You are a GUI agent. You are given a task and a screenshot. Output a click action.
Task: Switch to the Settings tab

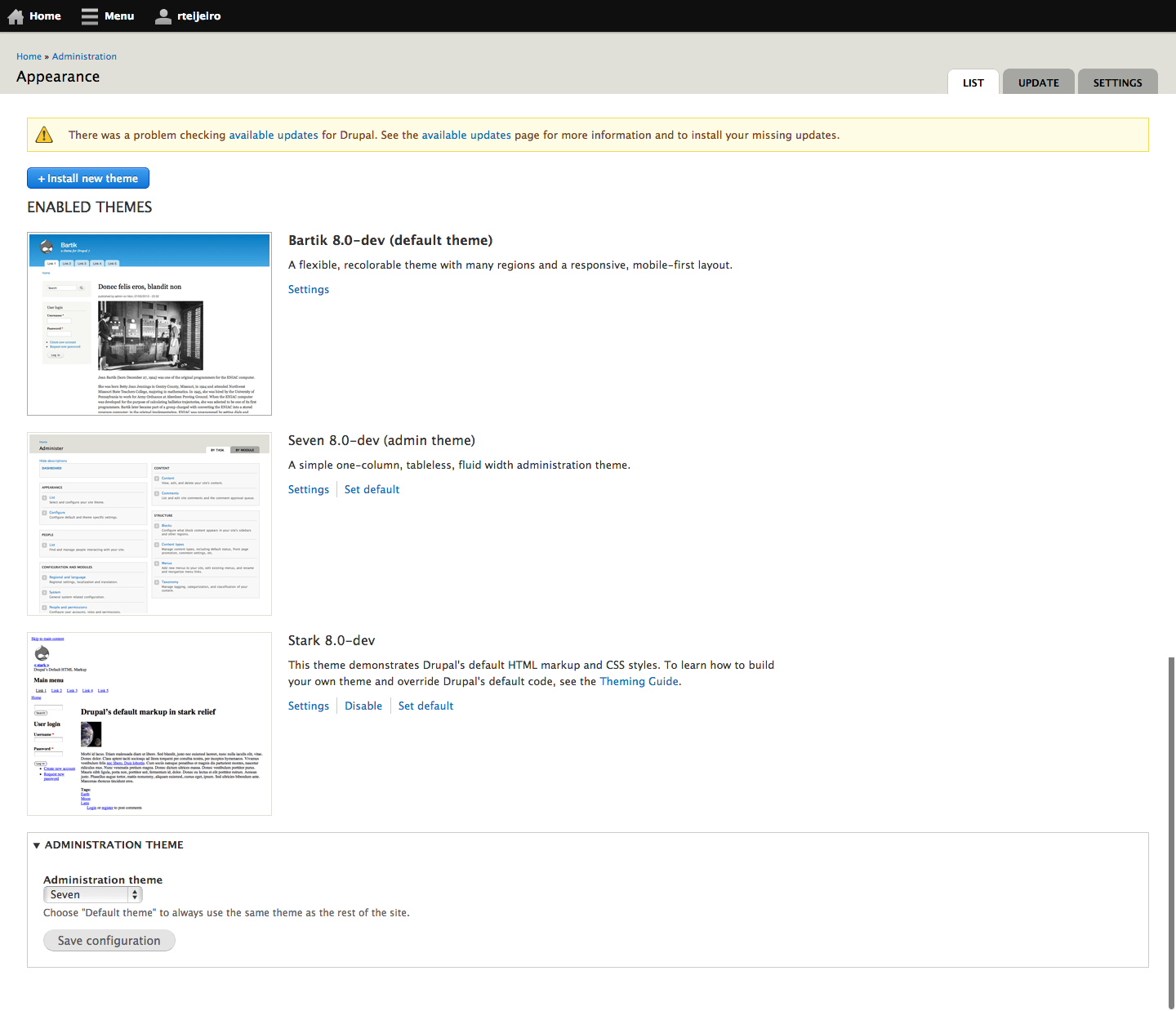click(1118, 82)
